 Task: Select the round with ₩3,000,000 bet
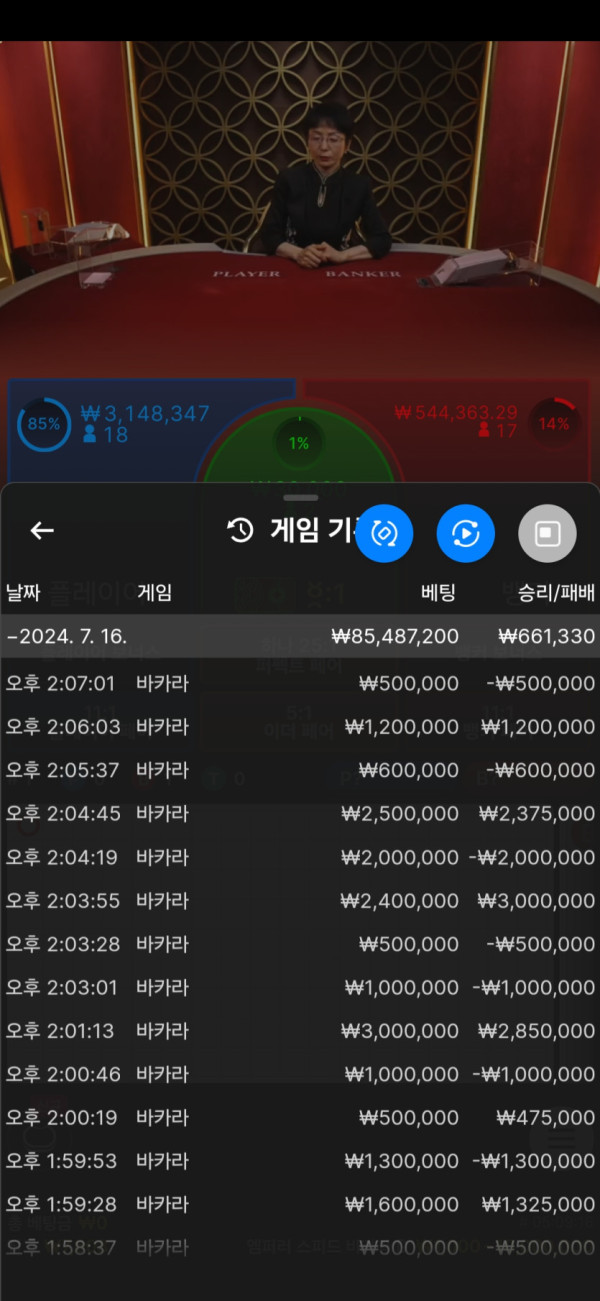pyautogui.click(x=300, y=1030)
